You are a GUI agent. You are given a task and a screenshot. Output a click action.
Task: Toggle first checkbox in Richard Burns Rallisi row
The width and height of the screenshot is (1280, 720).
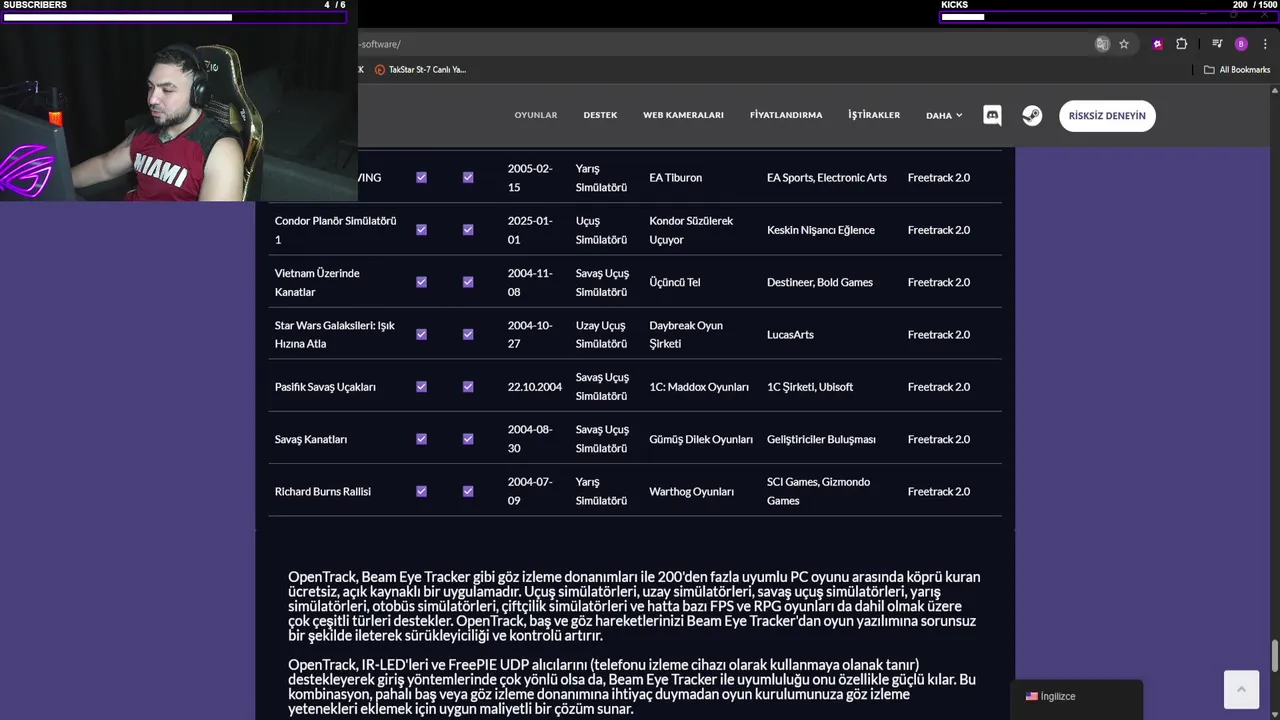click(x=421, y=491)
